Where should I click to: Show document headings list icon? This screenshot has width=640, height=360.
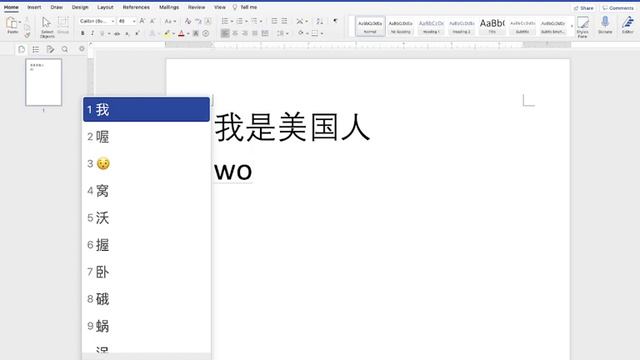36,49
